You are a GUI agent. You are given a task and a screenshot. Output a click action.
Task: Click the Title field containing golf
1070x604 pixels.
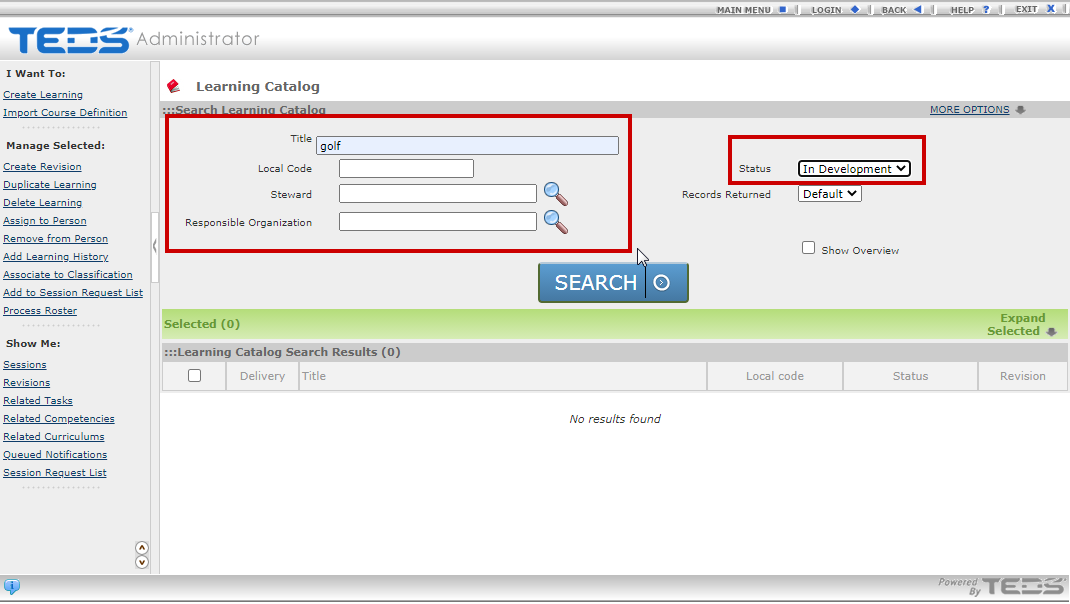pyautogui.click(x=467, y=145)
